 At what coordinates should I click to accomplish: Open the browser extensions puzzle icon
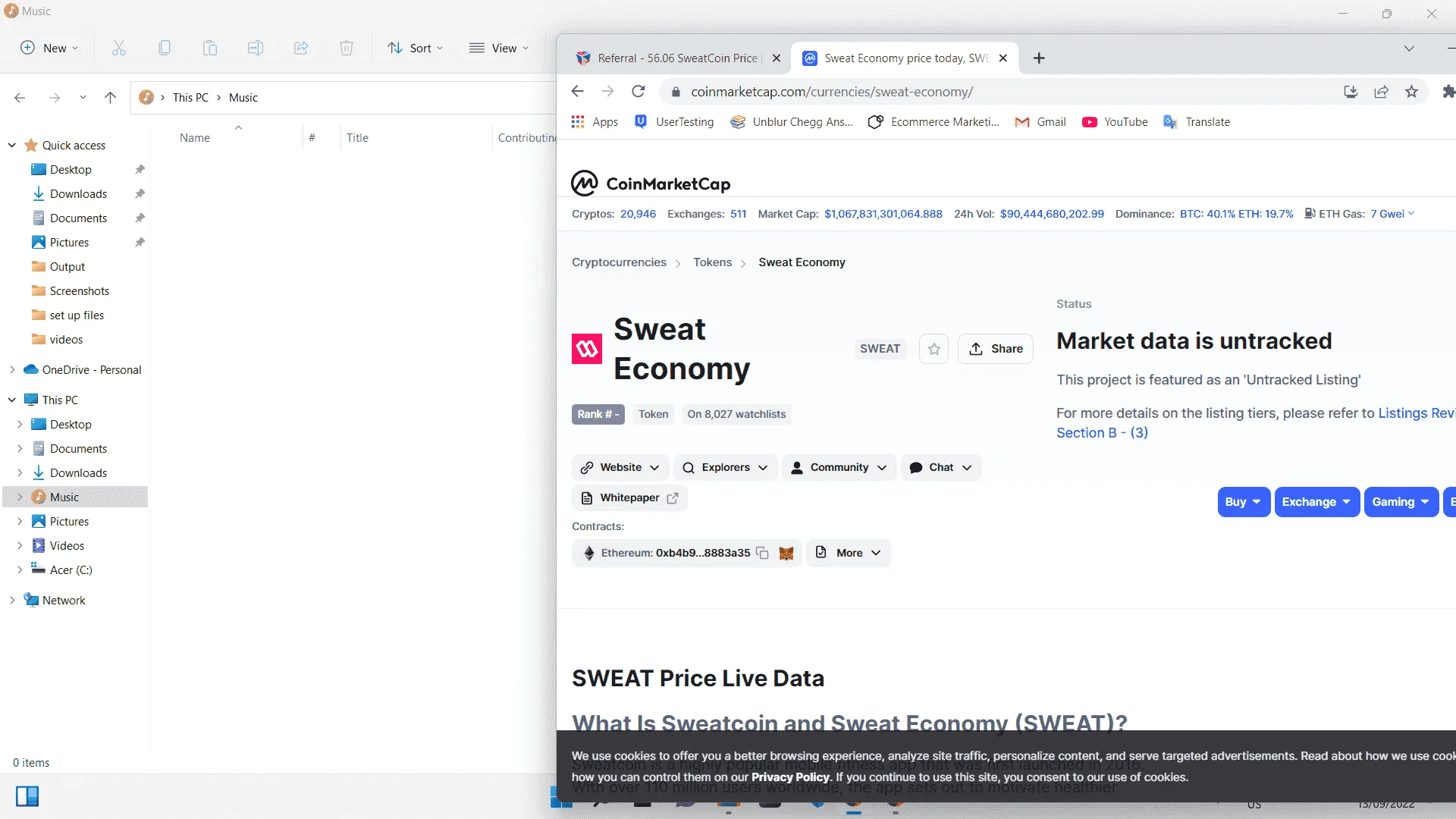click(1448, 92)
